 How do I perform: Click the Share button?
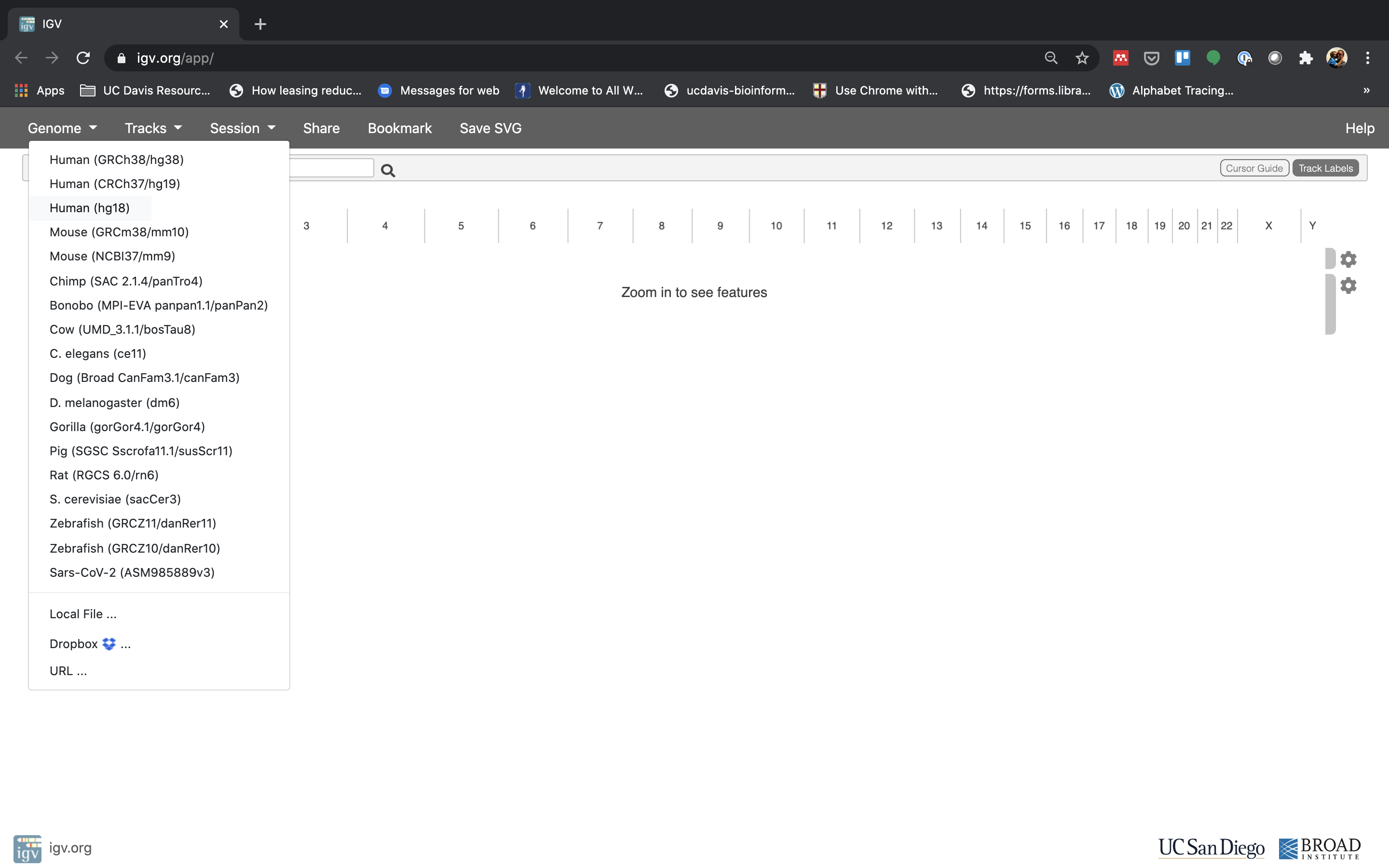coord(321,128)
